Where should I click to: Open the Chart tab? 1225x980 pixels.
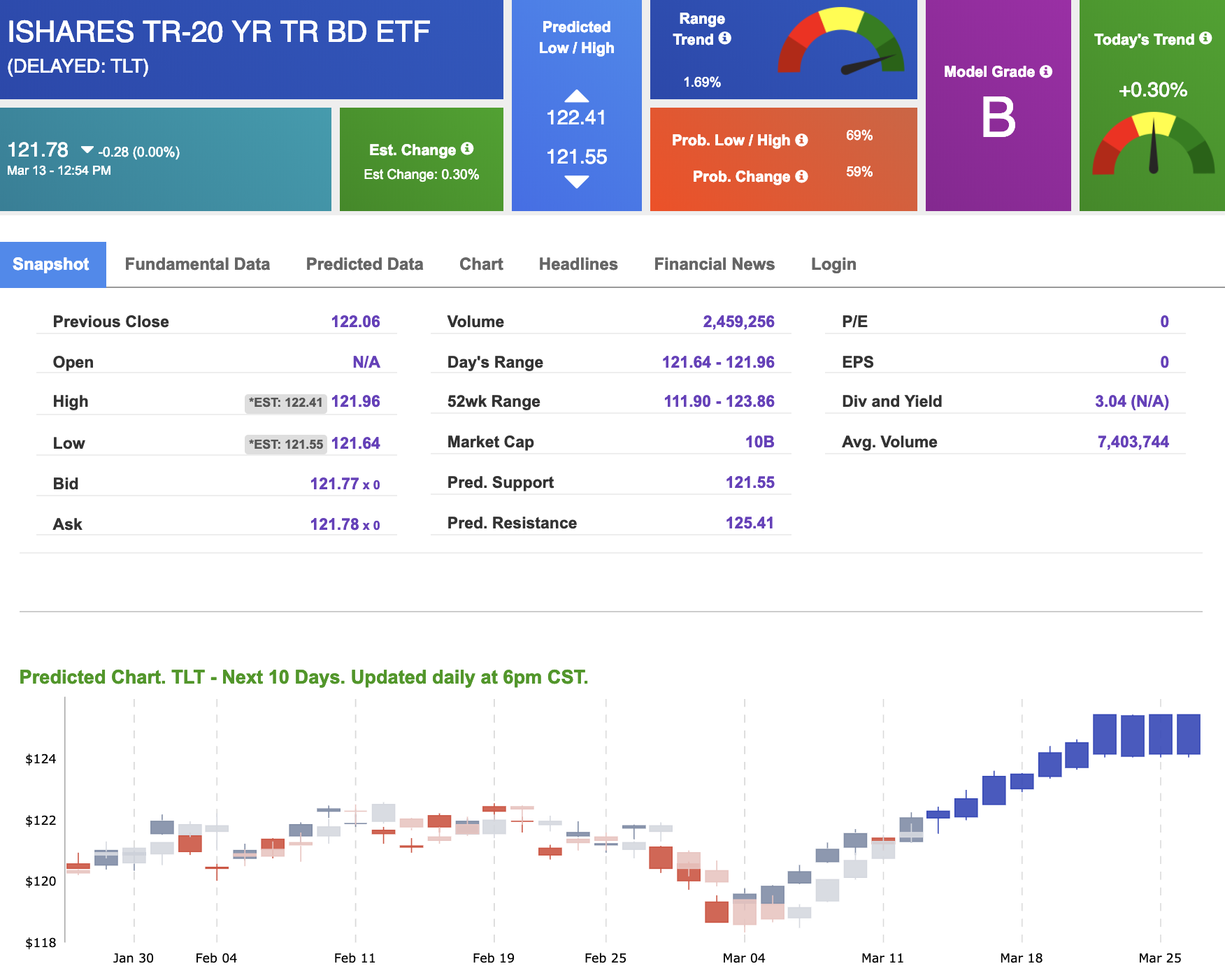pos(481,264)
